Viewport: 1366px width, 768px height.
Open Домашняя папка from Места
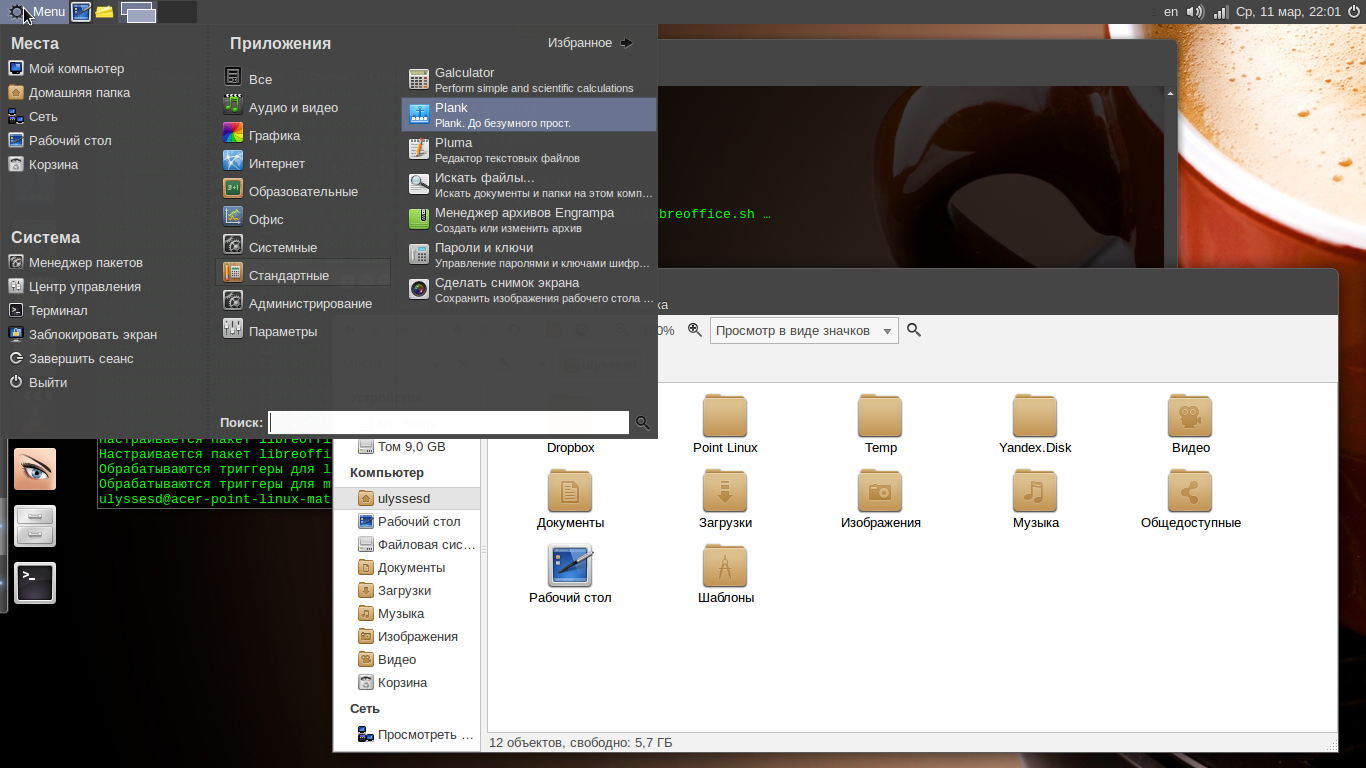point(69,93)
